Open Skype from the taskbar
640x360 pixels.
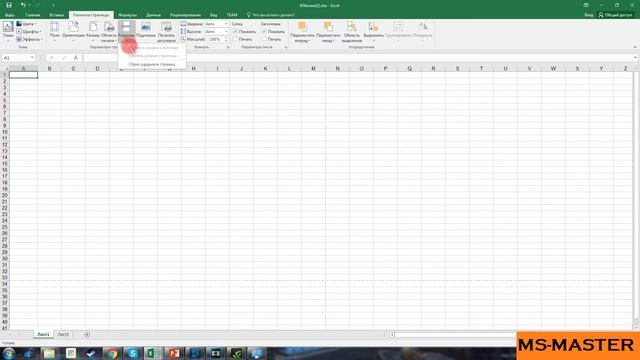click(132, 353)
